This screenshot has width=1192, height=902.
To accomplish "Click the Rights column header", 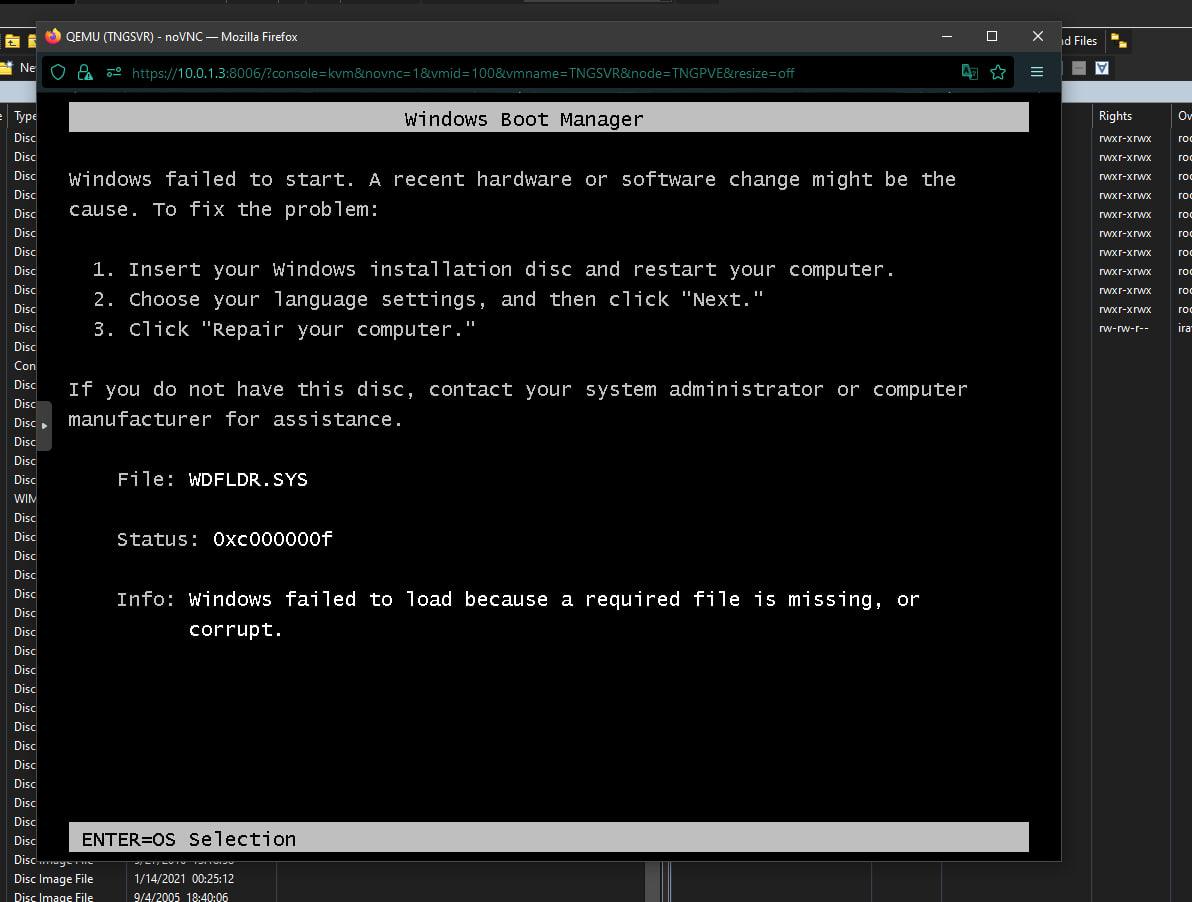I will (1115, 116).
